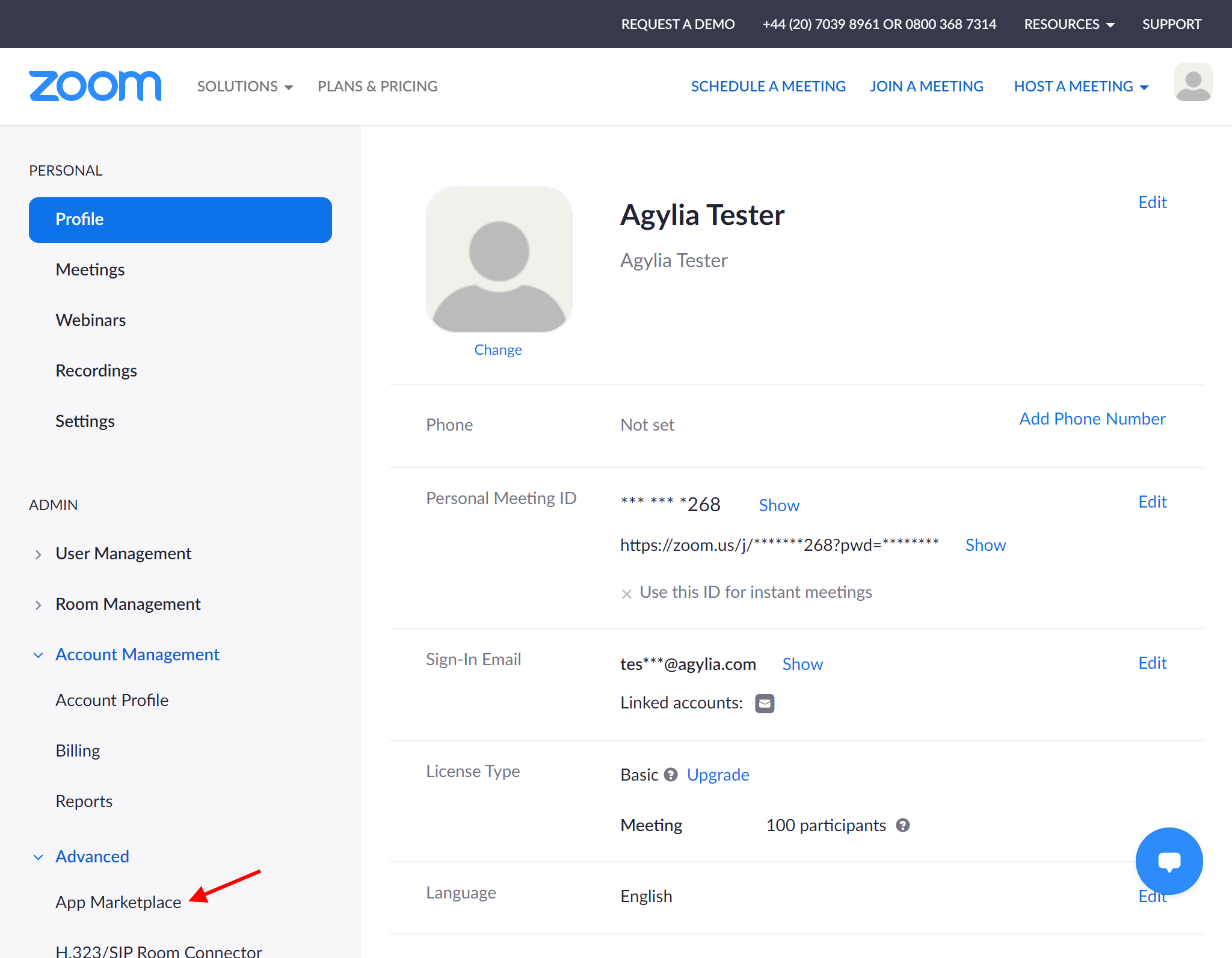Click Plans & Pricing
The height and width of the screenshot is (958, 1232).
(378, 86)
